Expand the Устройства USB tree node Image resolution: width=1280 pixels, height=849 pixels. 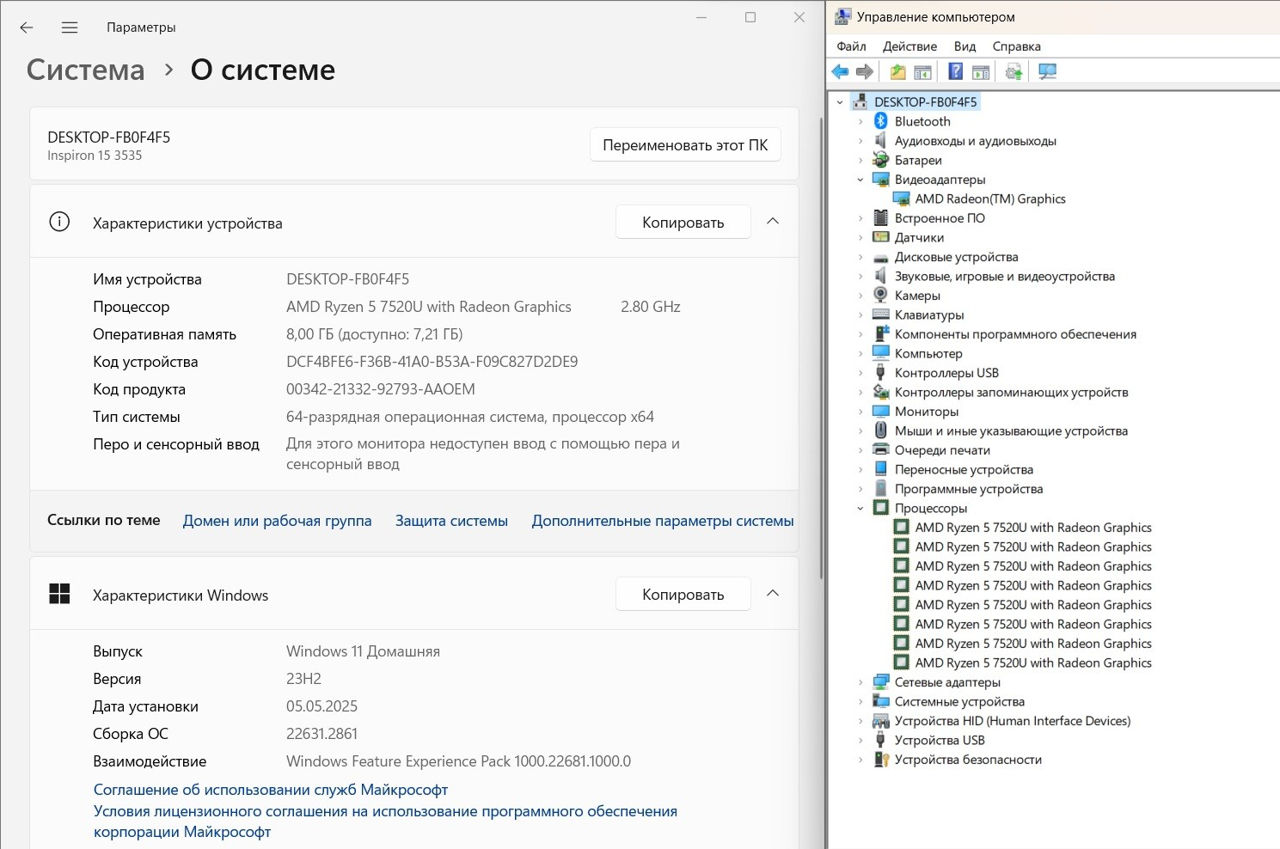tap(860, 740)
